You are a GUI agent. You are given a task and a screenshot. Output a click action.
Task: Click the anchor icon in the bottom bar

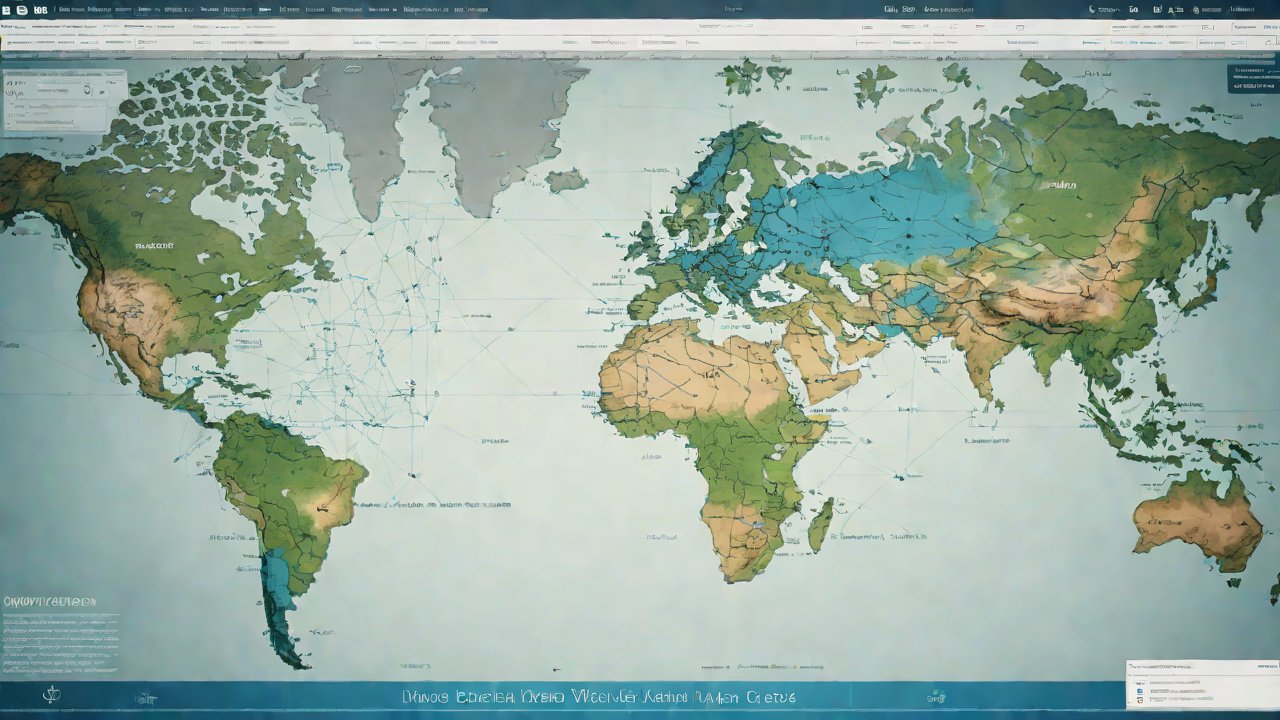point(51,696)
